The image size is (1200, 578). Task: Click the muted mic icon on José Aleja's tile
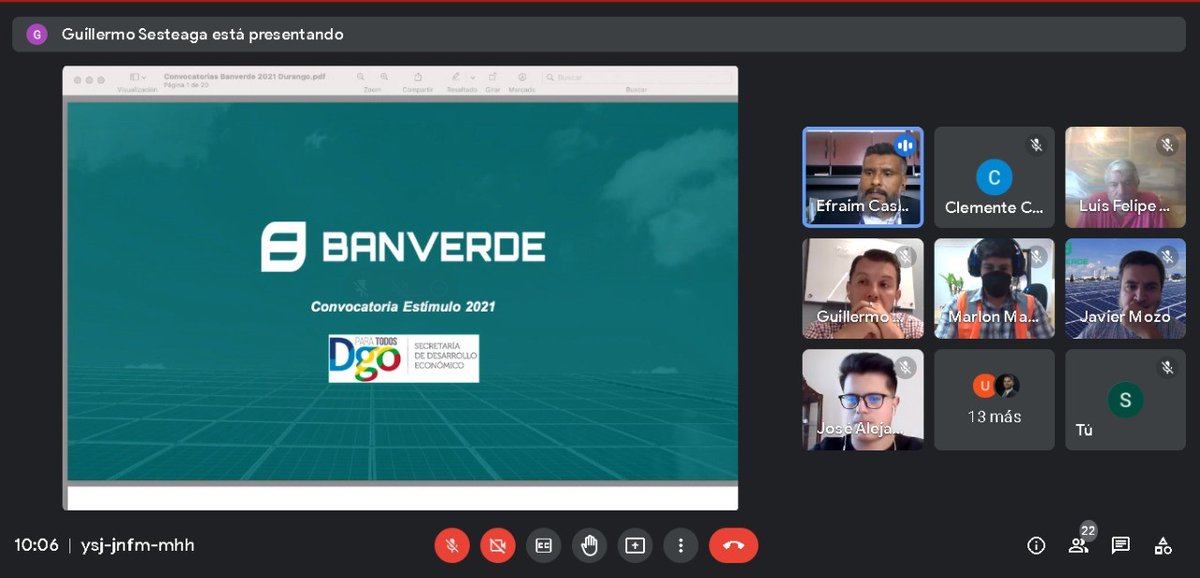coord(905,368)
